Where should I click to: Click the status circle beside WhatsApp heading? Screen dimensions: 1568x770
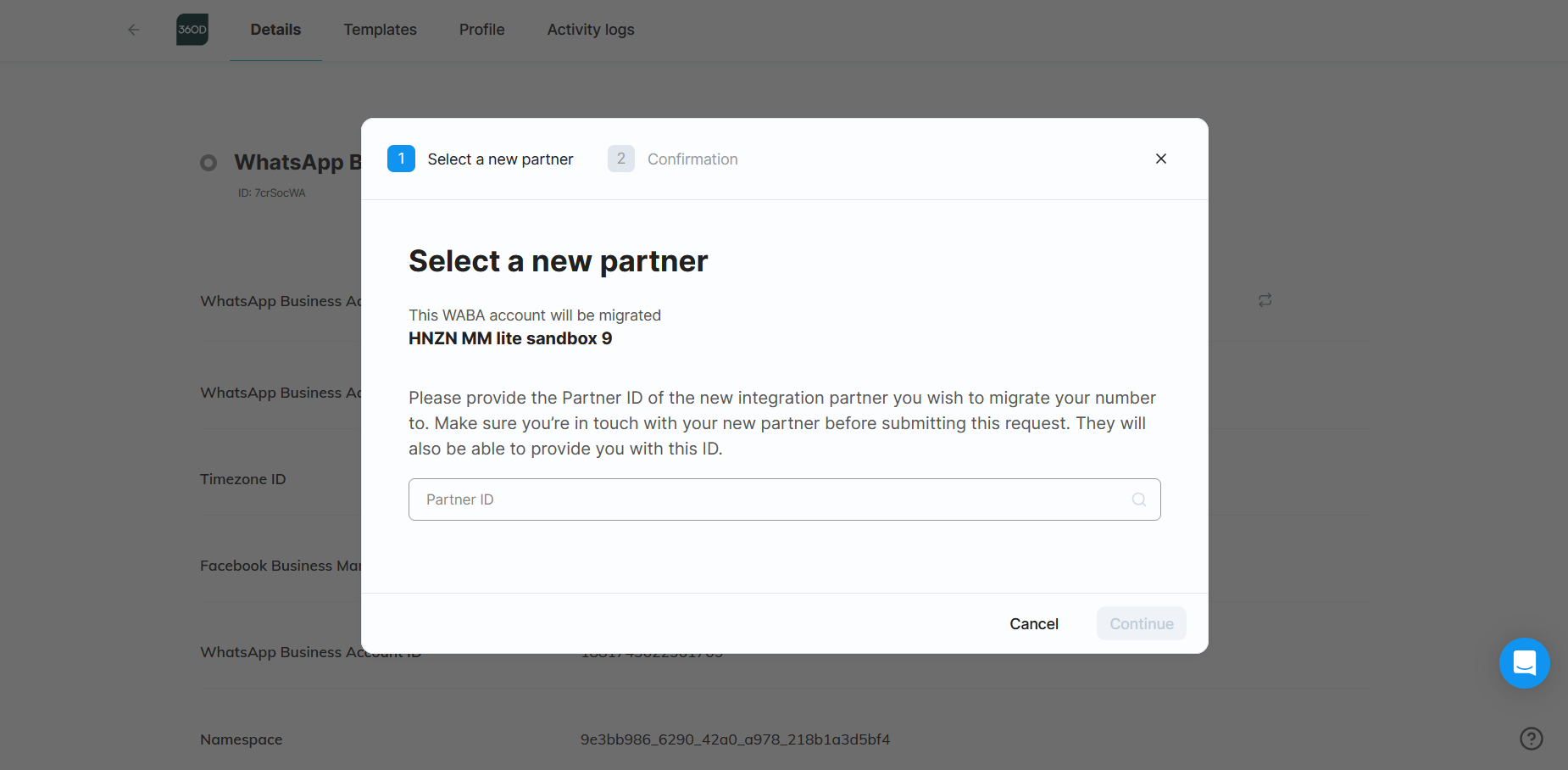click(209, 163)
